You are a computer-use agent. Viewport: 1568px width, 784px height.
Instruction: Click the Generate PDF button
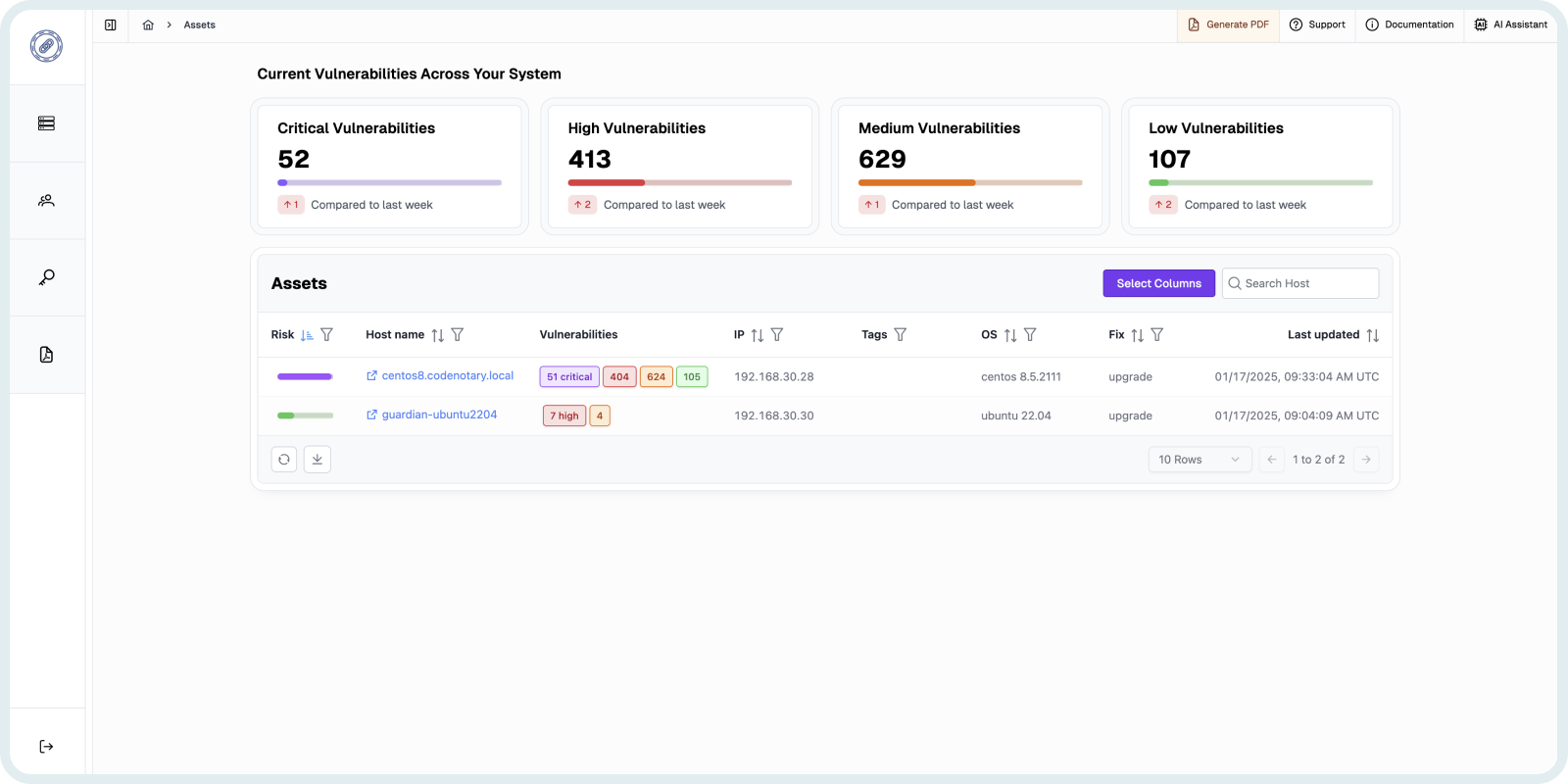pyautogui.click(x=1228, y=24)
